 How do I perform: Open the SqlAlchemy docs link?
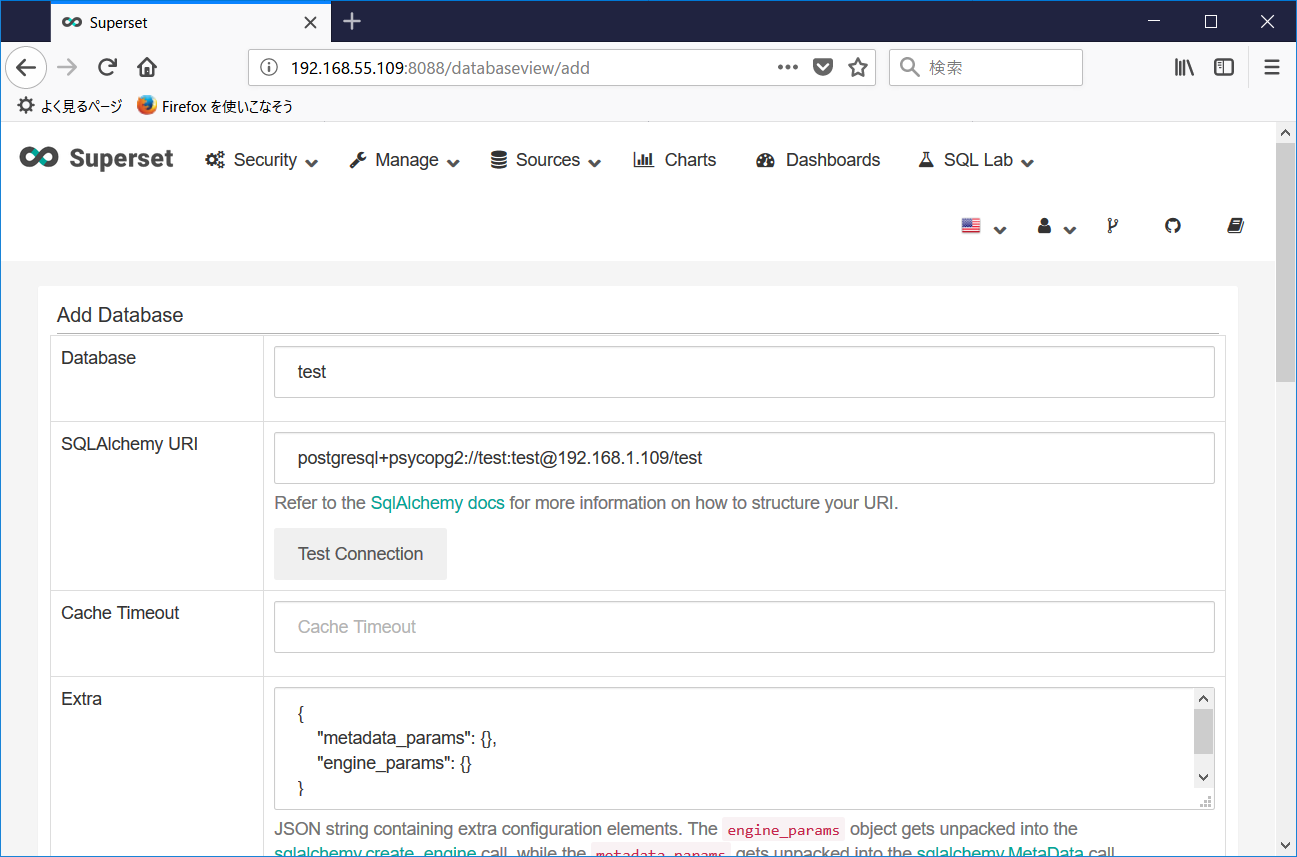(437, 503)
